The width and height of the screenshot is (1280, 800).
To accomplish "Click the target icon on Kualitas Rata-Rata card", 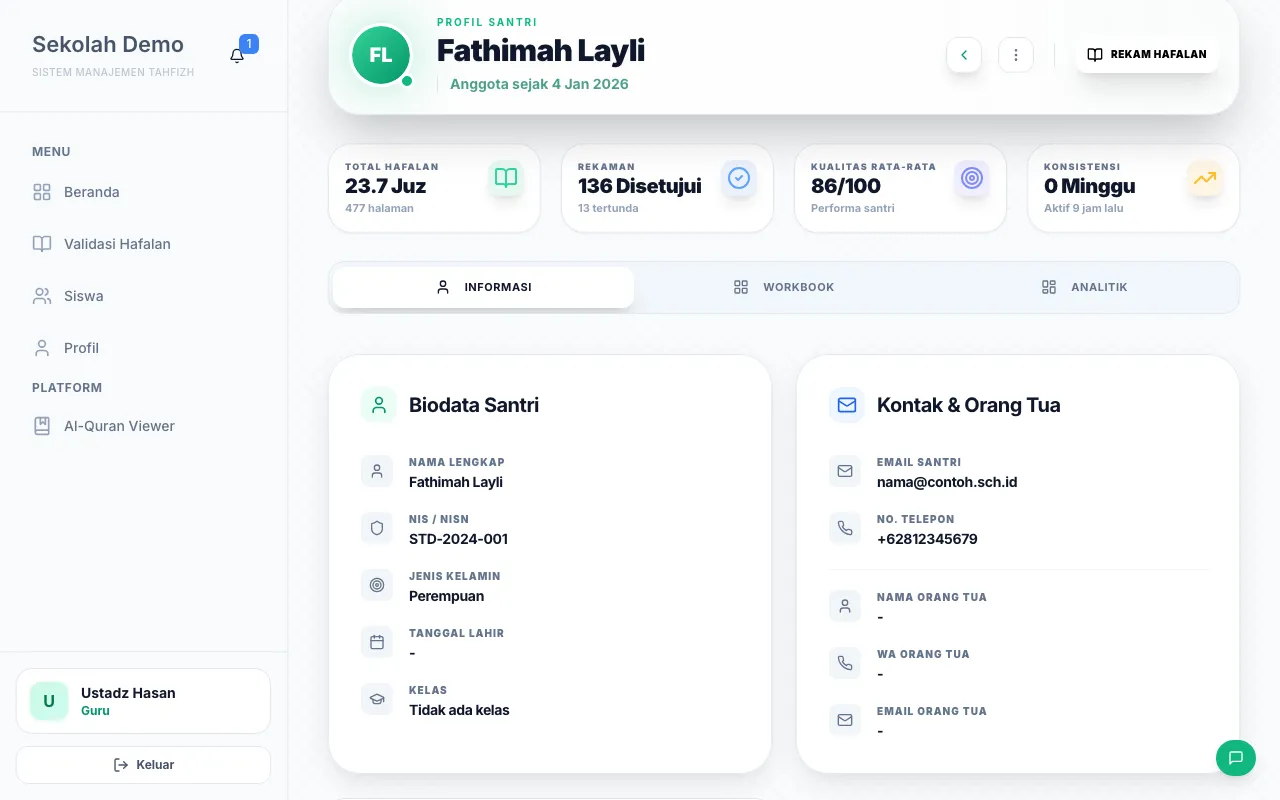I will pyautogui.click(x=972, y=178).
